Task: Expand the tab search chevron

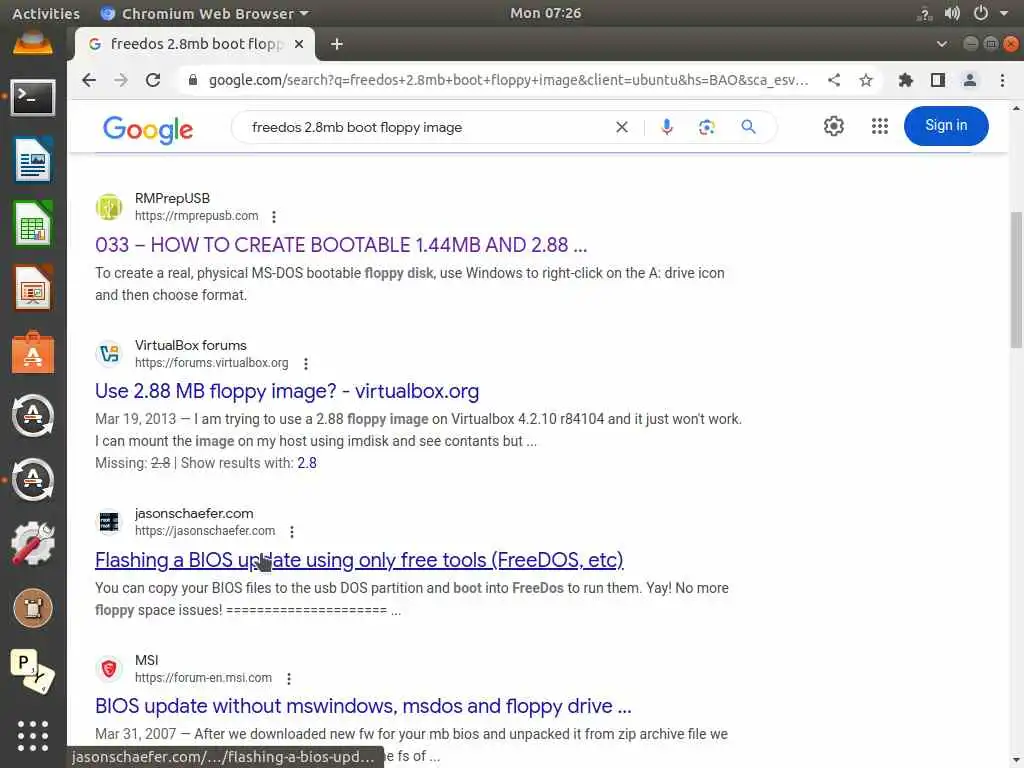Action: click(x=942, y=44)
